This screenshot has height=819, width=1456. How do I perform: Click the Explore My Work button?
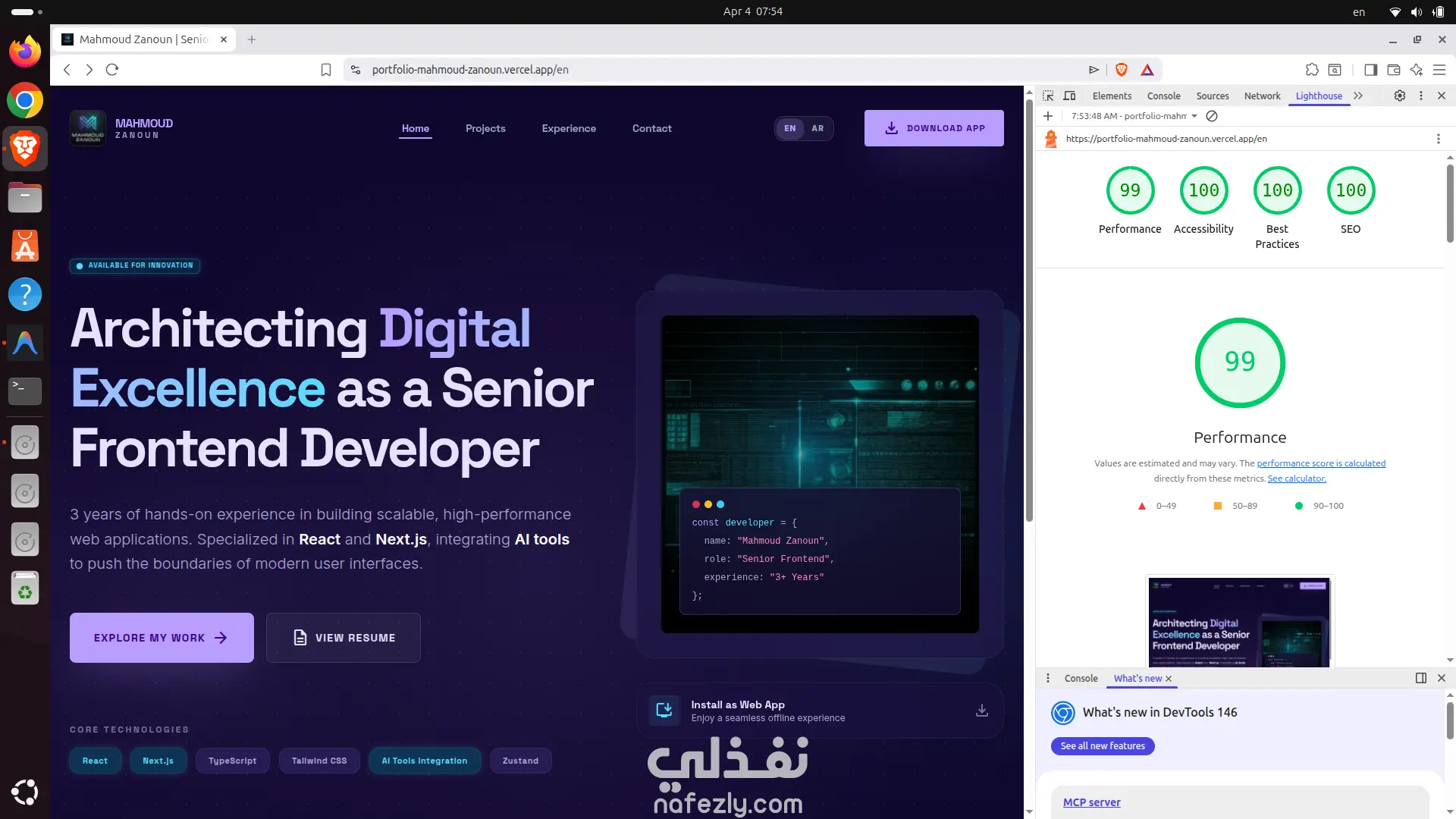click(x=162, y=638)
